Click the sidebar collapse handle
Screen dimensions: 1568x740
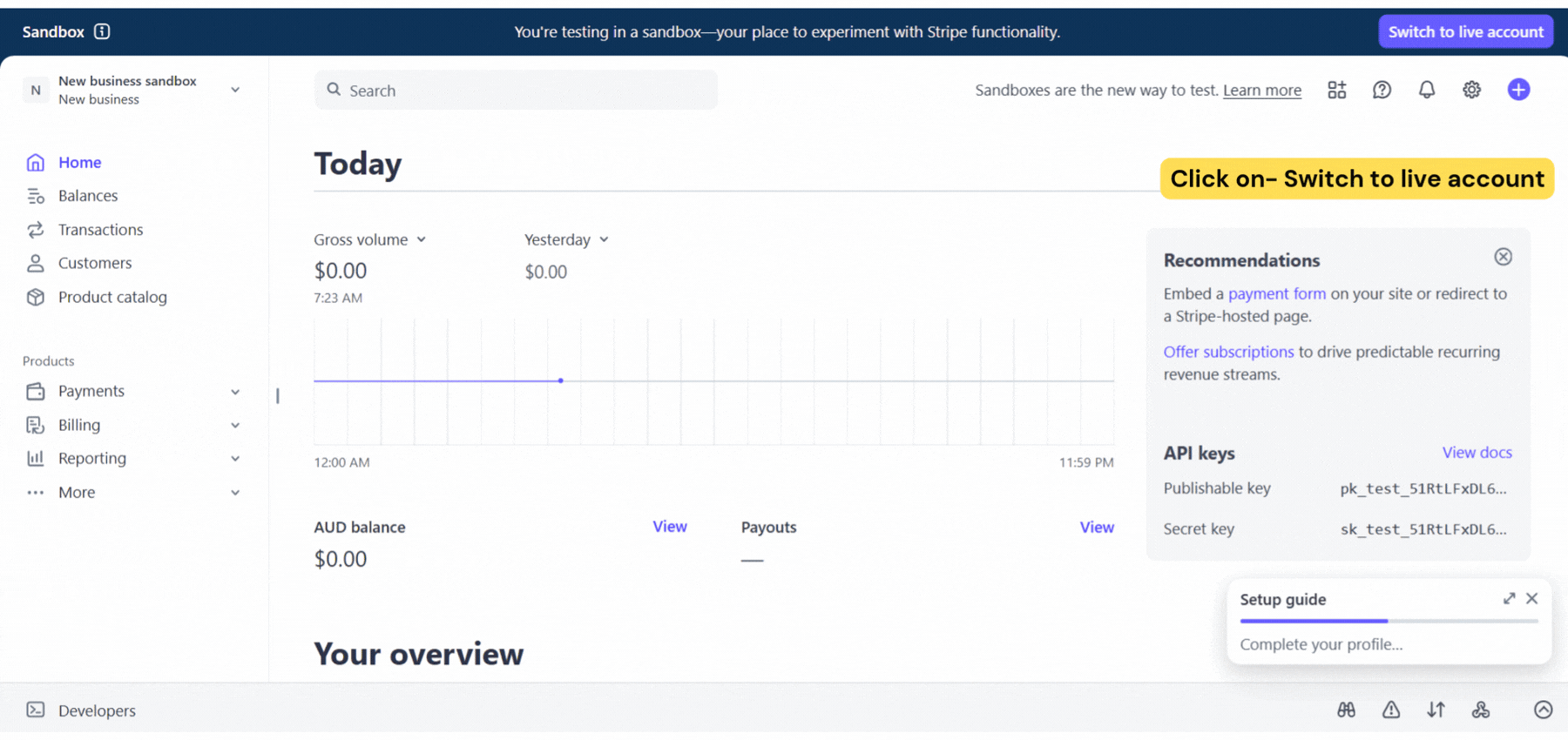tap(278, 396)
